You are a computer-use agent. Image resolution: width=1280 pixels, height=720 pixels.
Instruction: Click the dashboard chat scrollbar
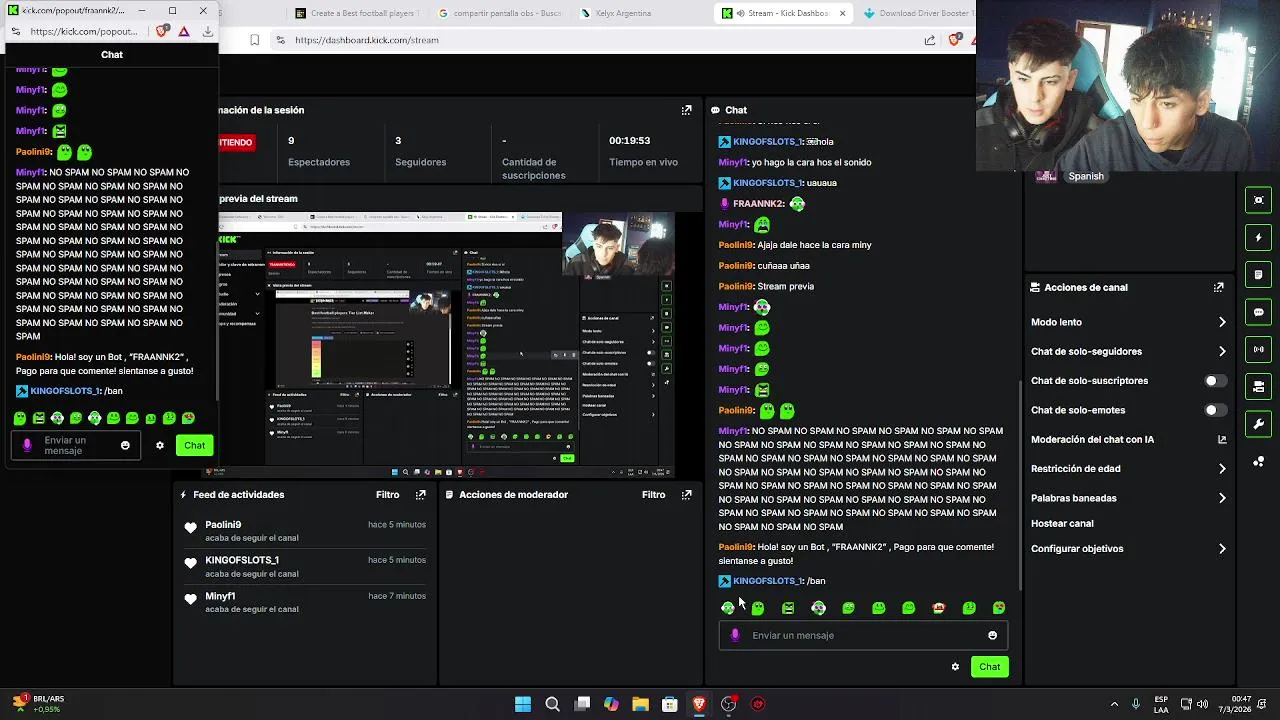coord(1019,485)
